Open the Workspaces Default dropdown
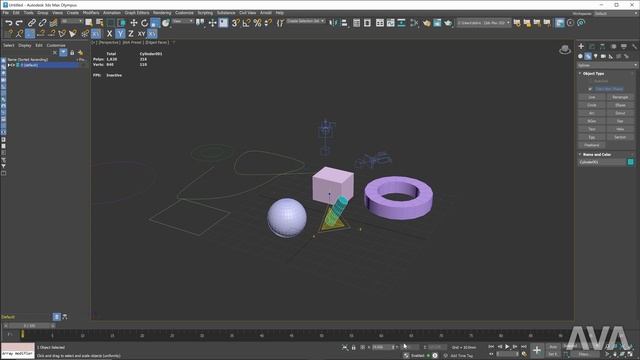 pos(616,13)
